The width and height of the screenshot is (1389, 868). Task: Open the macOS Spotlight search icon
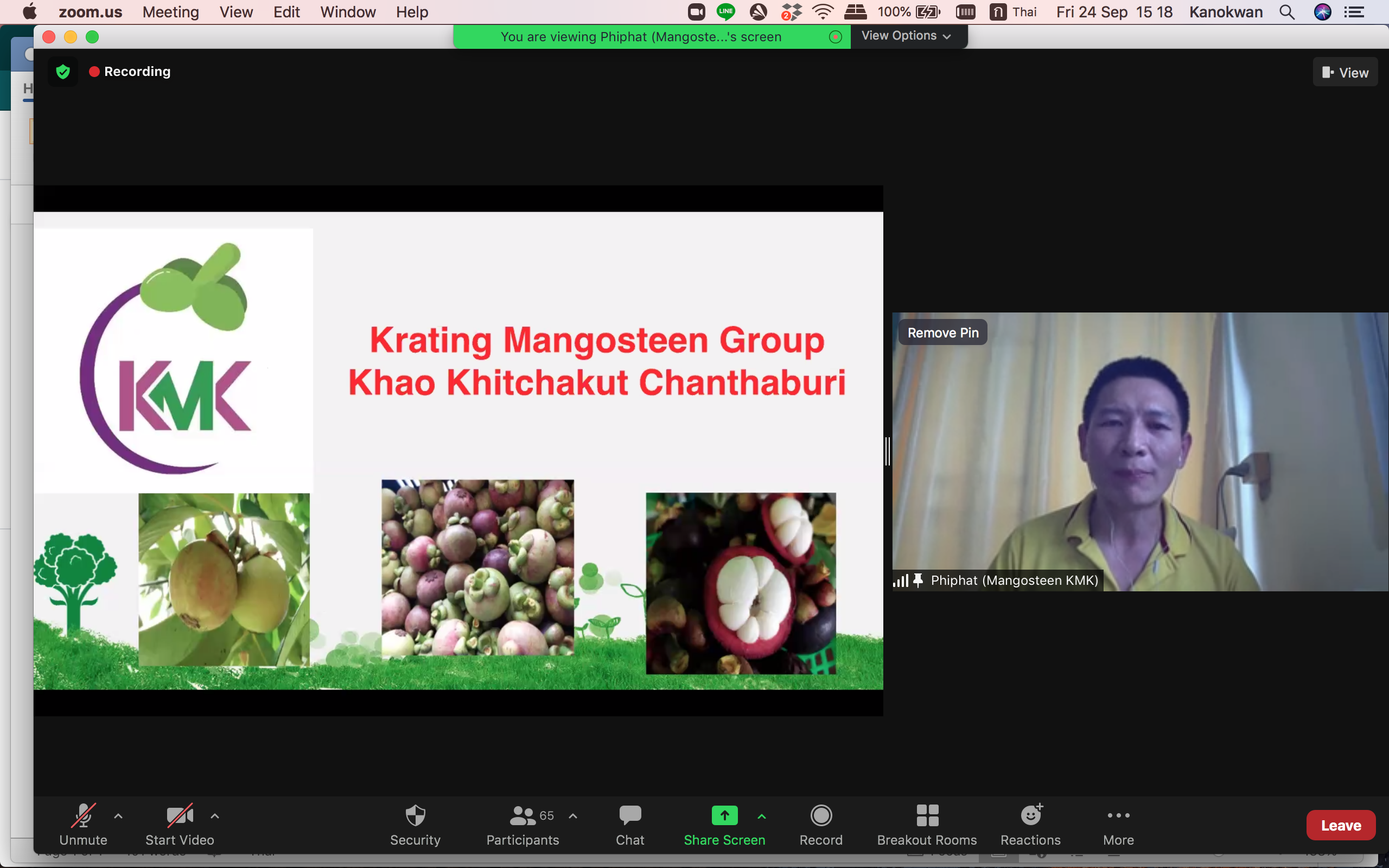point(1287,12)
